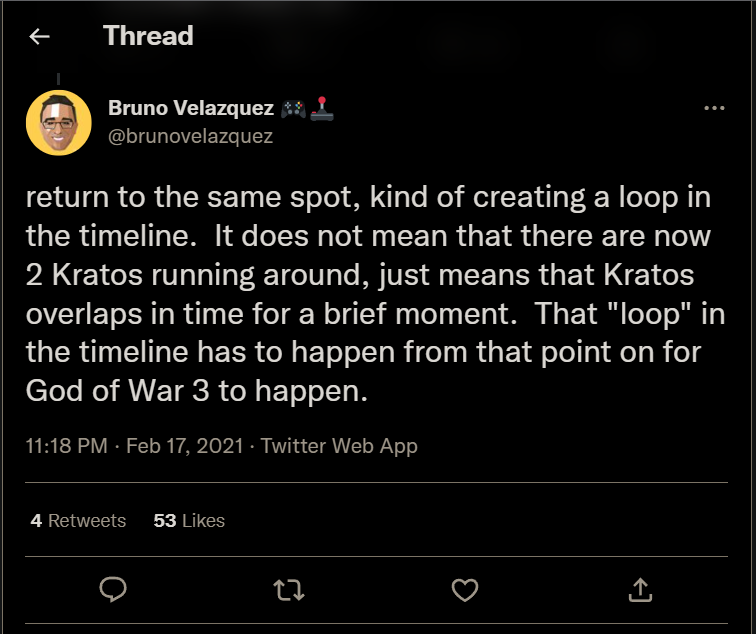
Task: Click the gamepad emoji beside the name
Action: click(x=294, y=109)
